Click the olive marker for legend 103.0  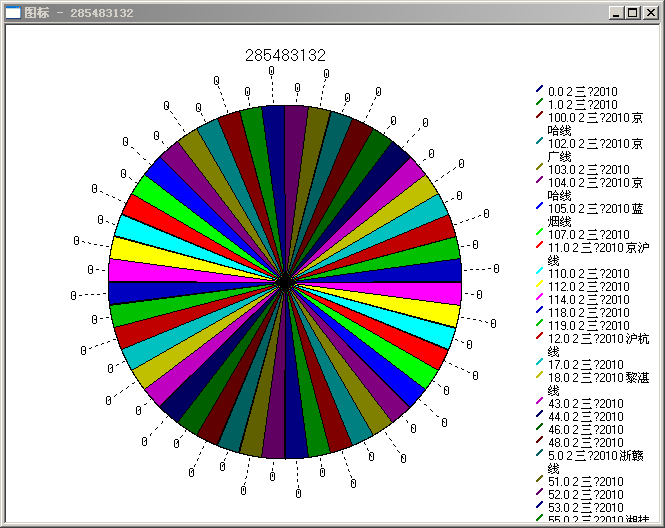point(540,168)
